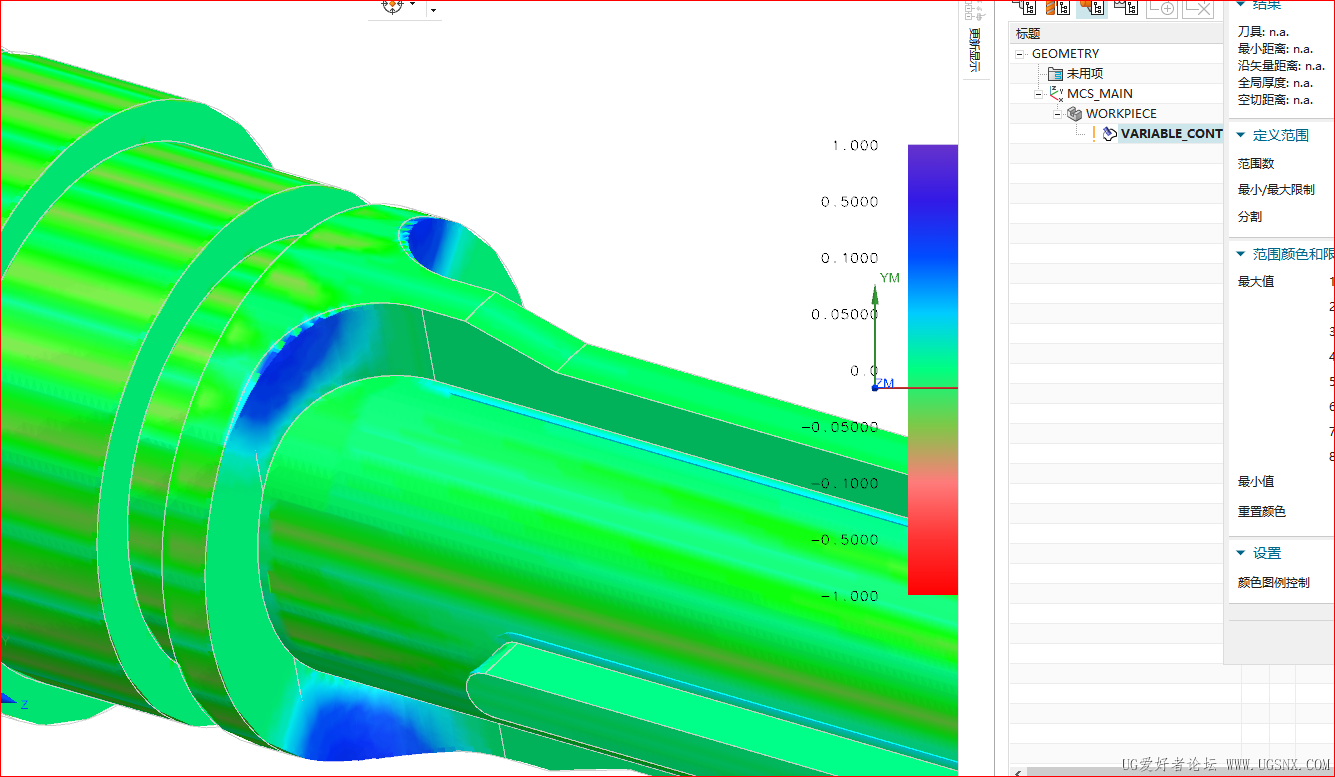This screenshot has height=777, width=1335.
Task: Collapse the 设置 section header
Action: 1241,553
